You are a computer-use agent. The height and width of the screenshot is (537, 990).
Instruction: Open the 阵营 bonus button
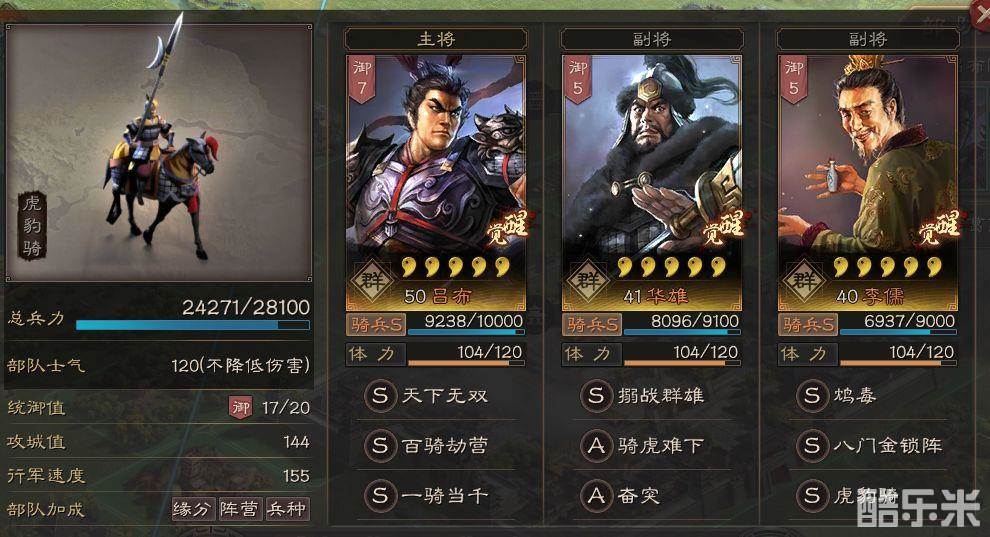(x=239, y=509)
